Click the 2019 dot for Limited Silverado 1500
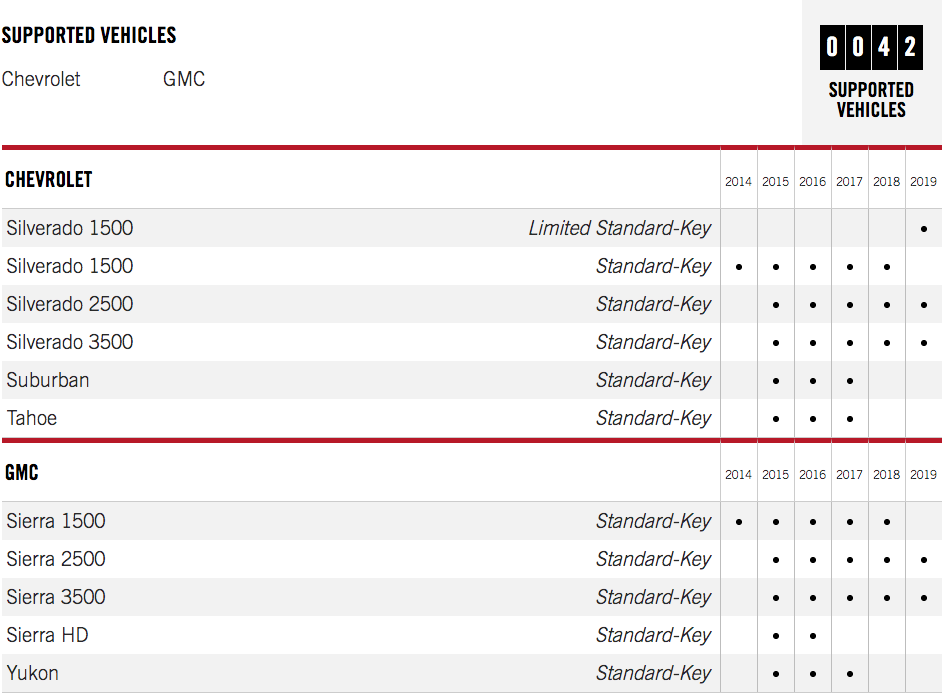 tap(923, 229)
